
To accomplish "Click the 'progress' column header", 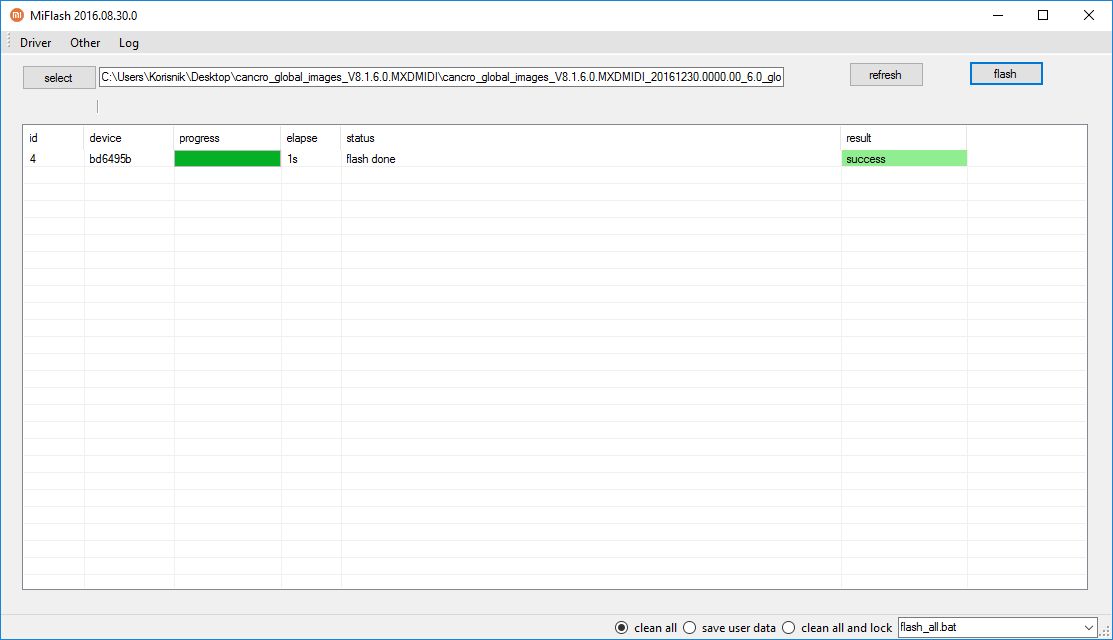I will click(x=227, y=138).
